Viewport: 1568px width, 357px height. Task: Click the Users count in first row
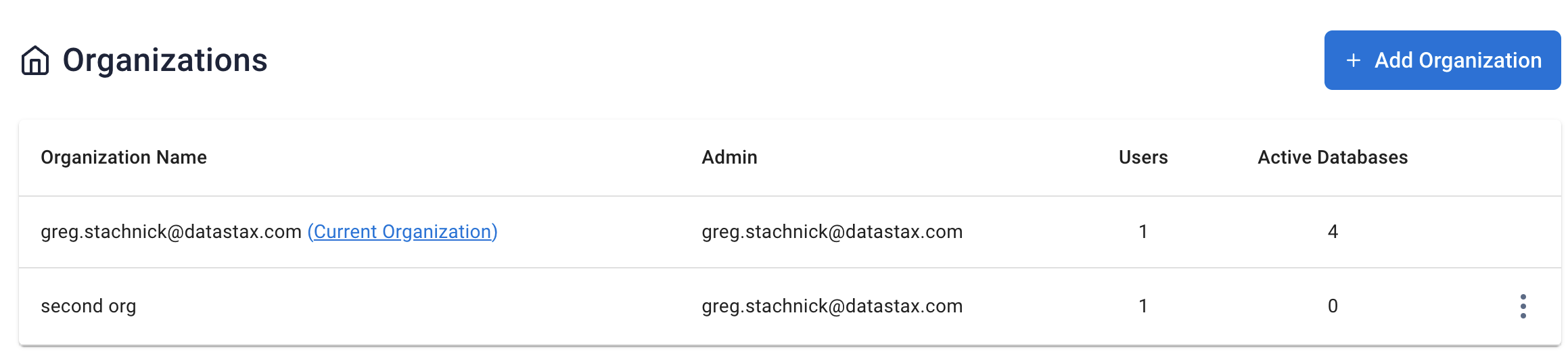click(1143, 232)
